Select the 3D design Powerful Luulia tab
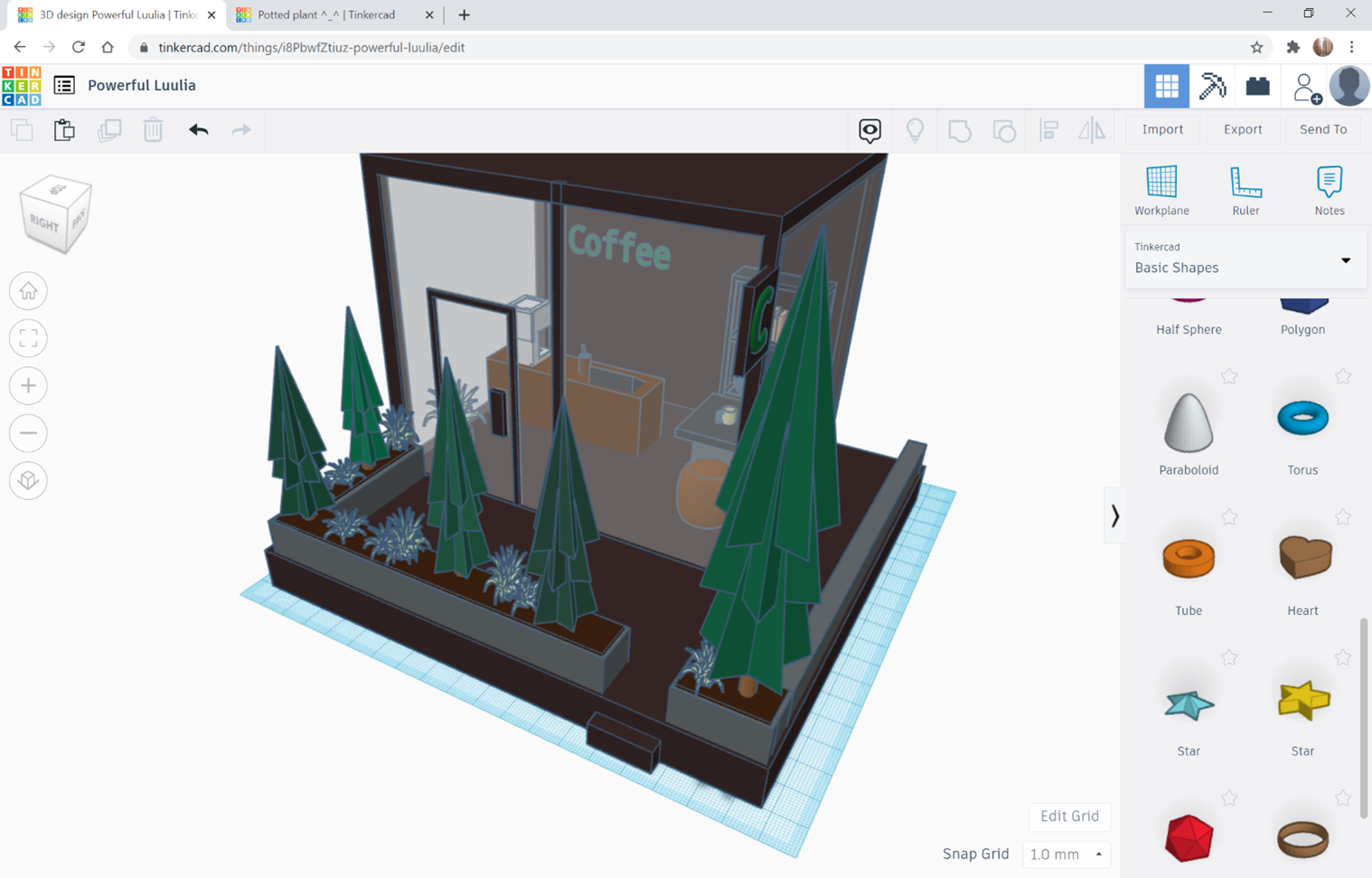The width and height of the screenshot is (1372, 878). point(117,15)
